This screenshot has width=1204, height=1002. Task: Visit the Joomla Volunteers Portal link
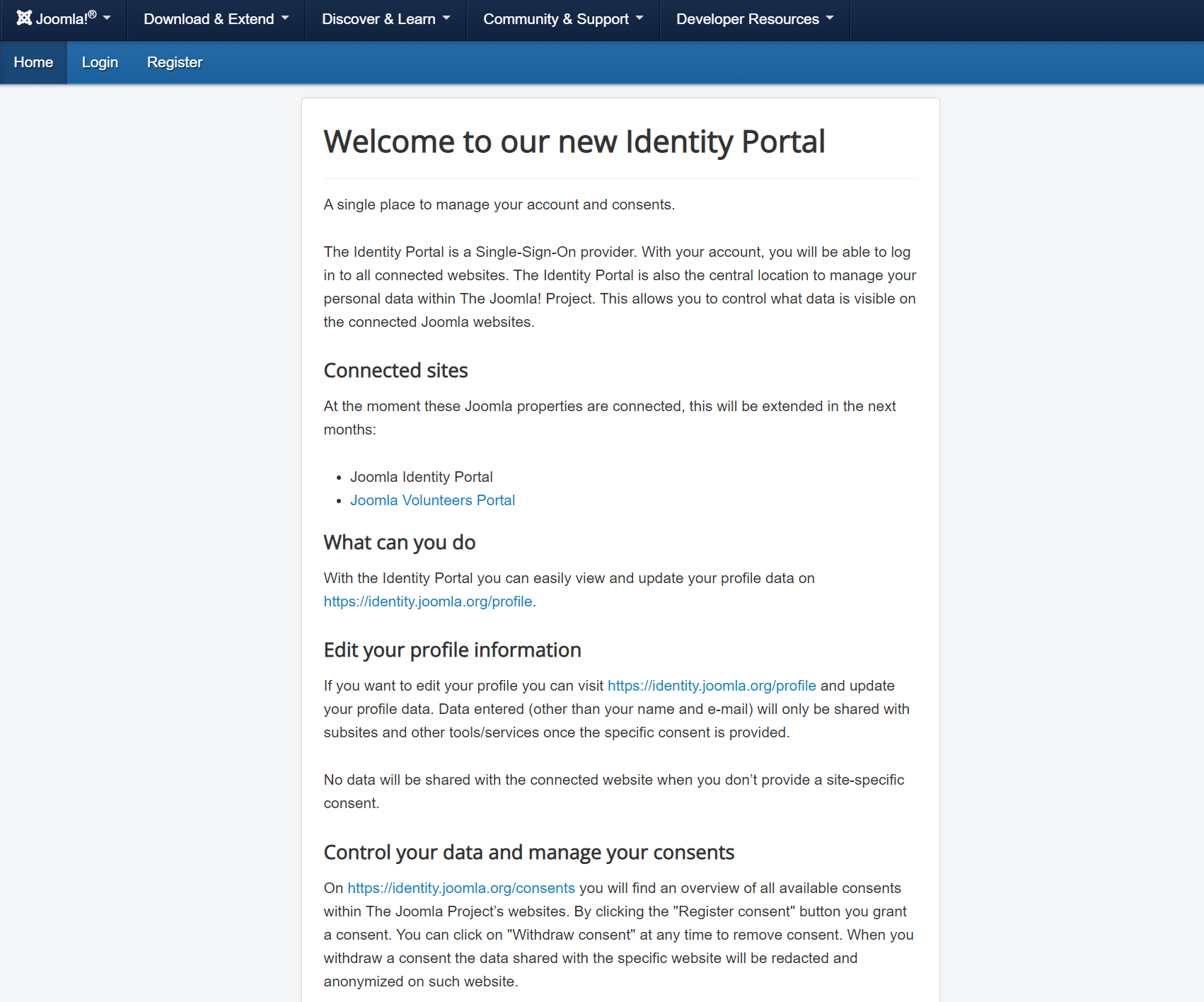click(432, 500)
